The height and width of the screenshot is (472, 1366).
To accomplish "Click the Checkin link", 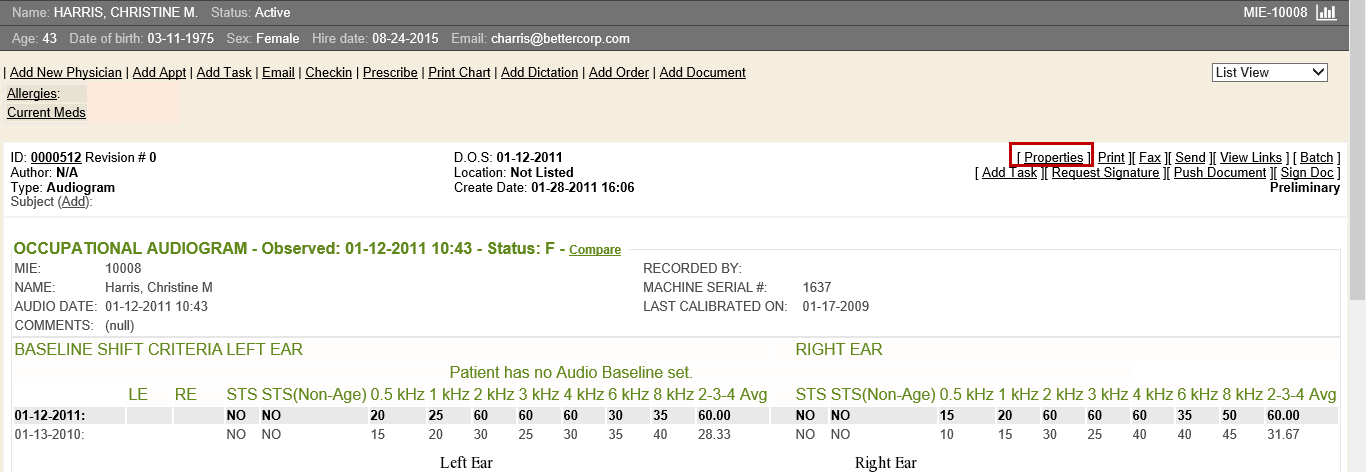I will pos(329,73).
